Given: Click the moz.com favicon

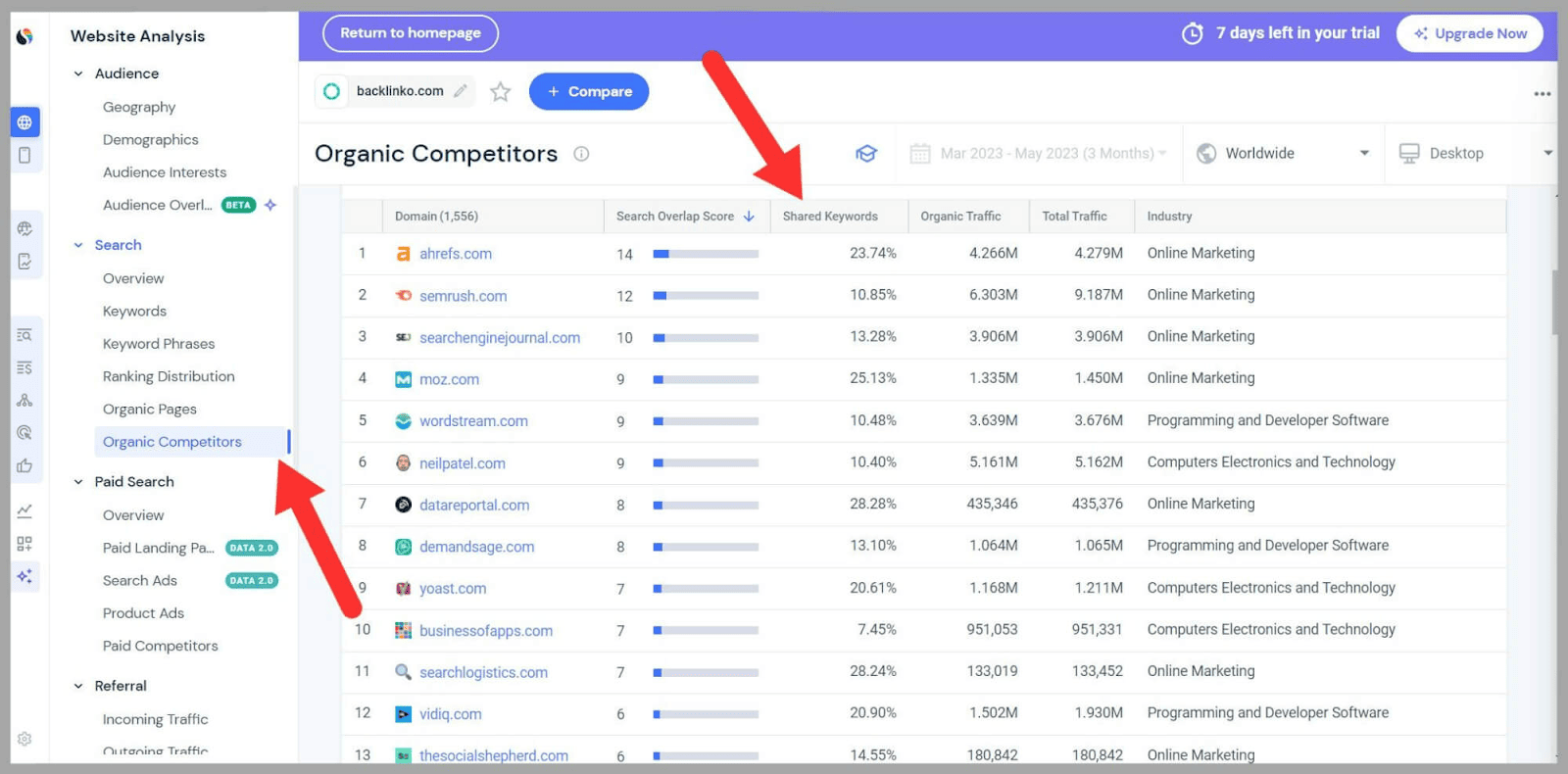Looking at the screenshot, I should (x=403, y=379).
